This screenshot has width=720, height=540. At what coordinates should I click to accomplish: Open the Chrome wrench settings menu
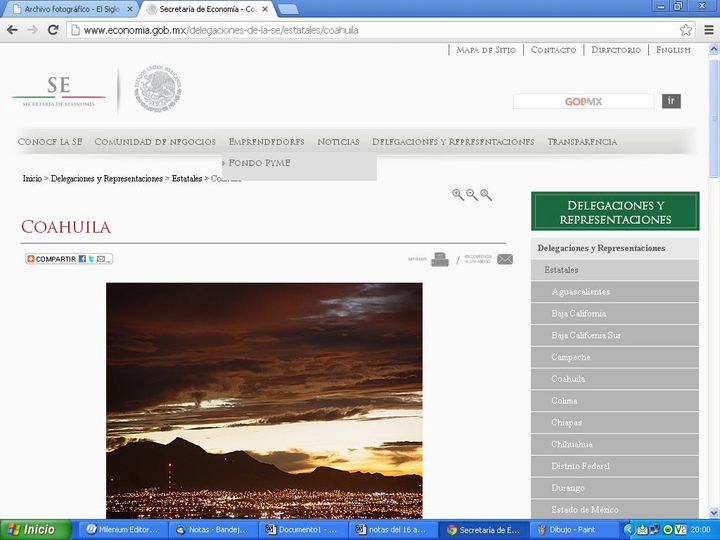click(x=707, y=30)
